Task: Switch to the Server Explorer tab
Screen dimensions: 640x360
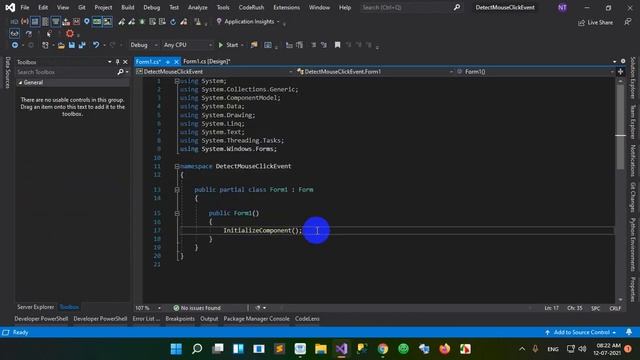Action: pos(36,307)
